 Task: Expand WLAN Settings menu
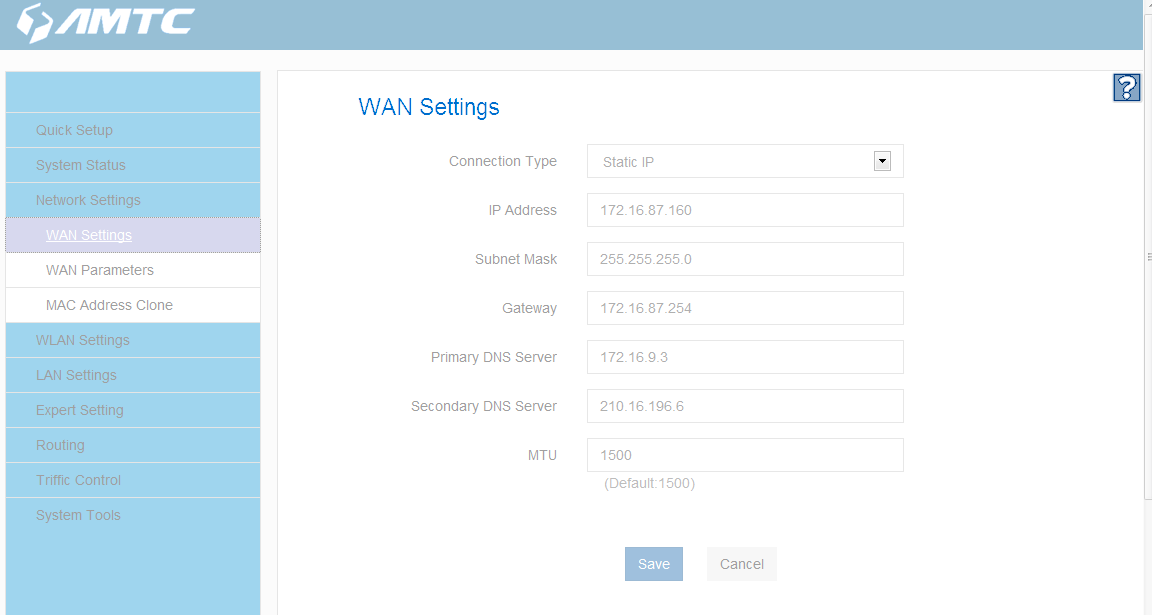click(133, 340)
